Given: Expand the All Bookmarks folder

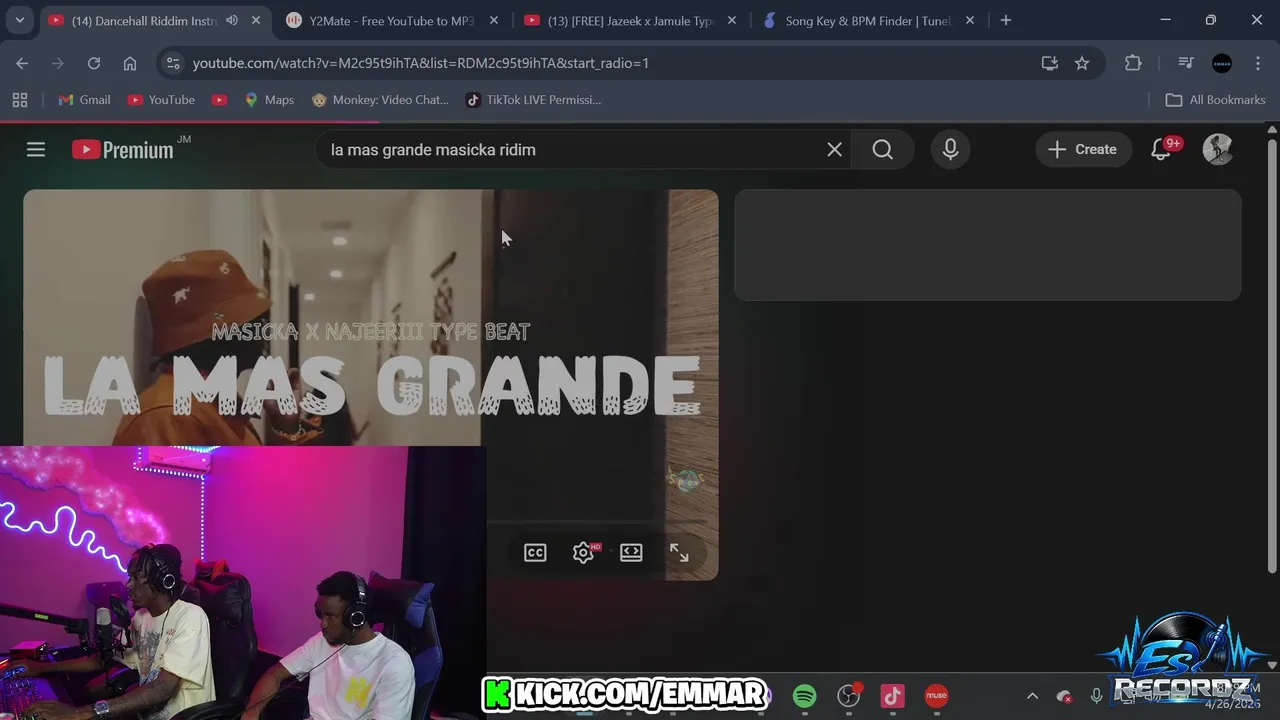Looking at the screenshot, I should (1215, 100).
